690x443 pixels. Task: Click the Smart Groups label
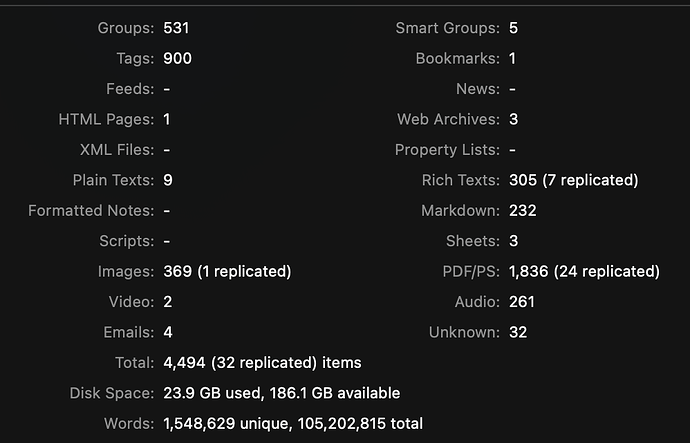coord(448,28)
